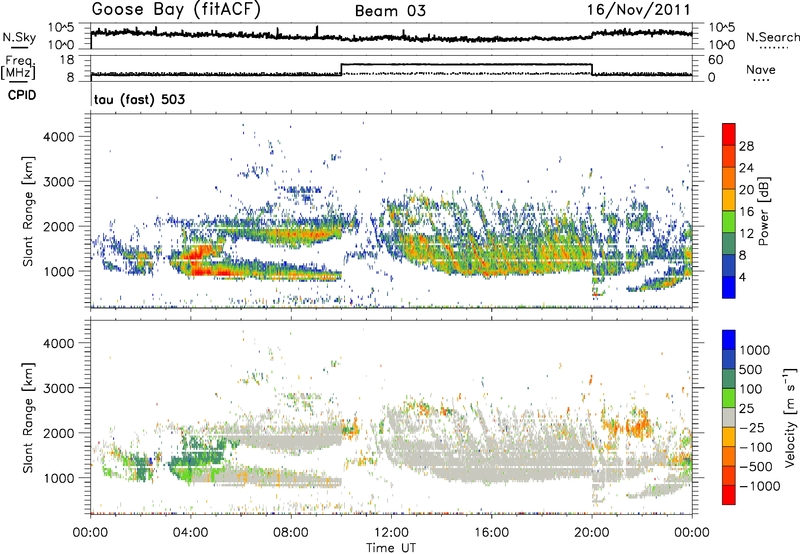Click the "Freq. [MHz]" axis label
The height and width of the screenshot is (554, 800).
[x=18, y=68]
